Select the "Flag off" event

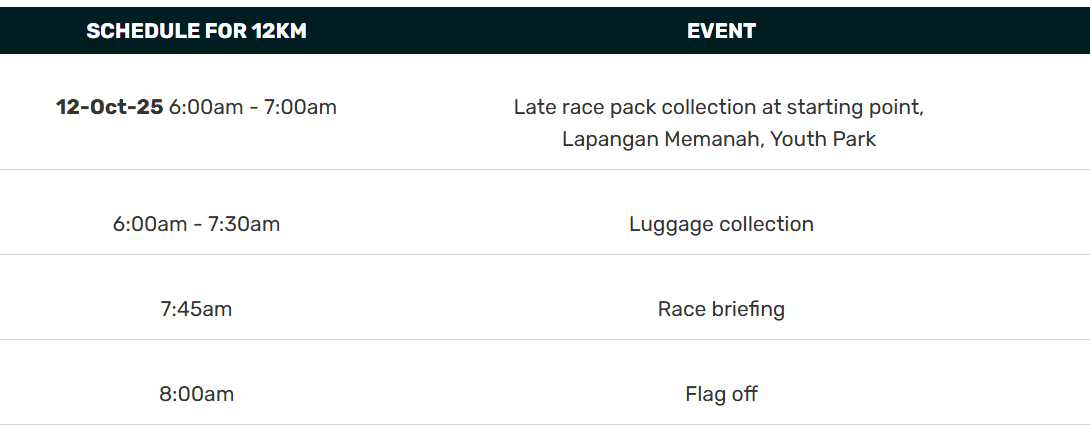[721, 394]
